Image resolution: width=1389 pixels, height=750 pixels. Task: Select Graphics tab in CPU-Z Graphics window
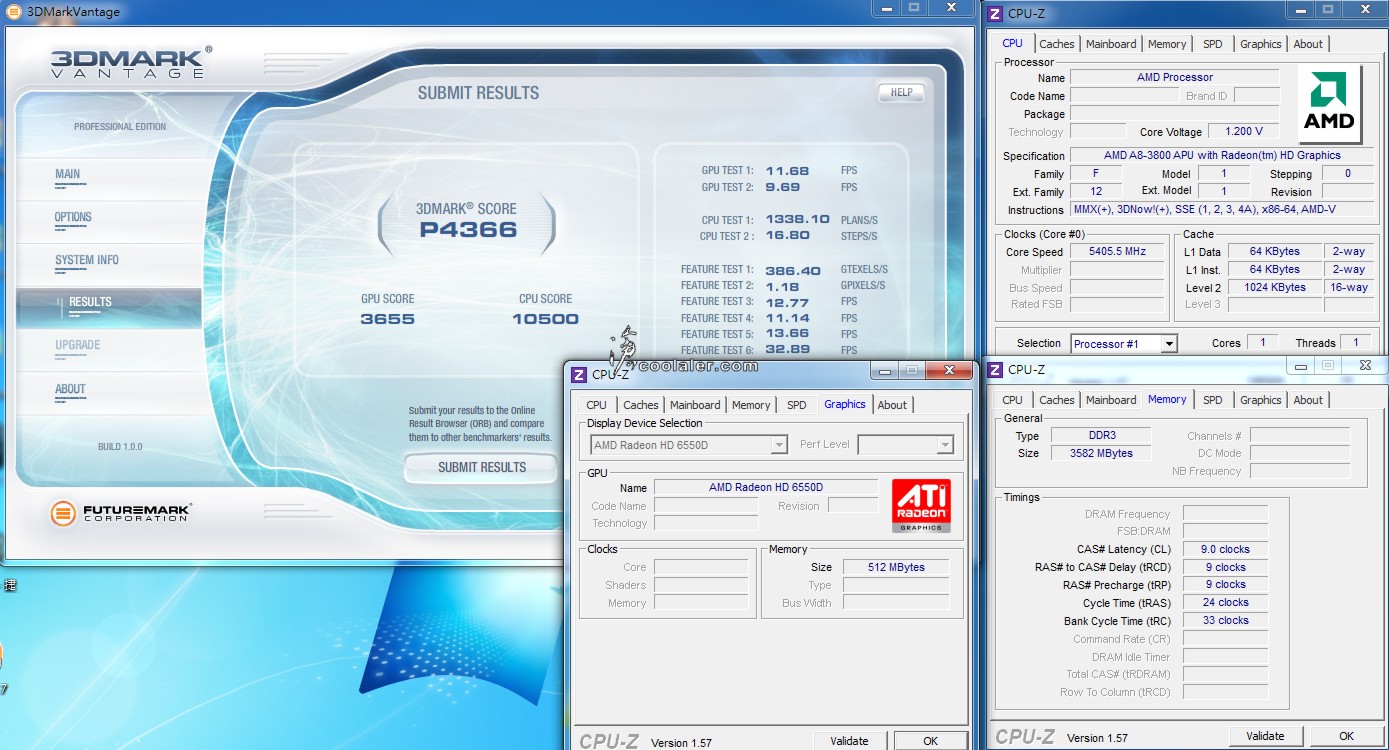(845, 404)
